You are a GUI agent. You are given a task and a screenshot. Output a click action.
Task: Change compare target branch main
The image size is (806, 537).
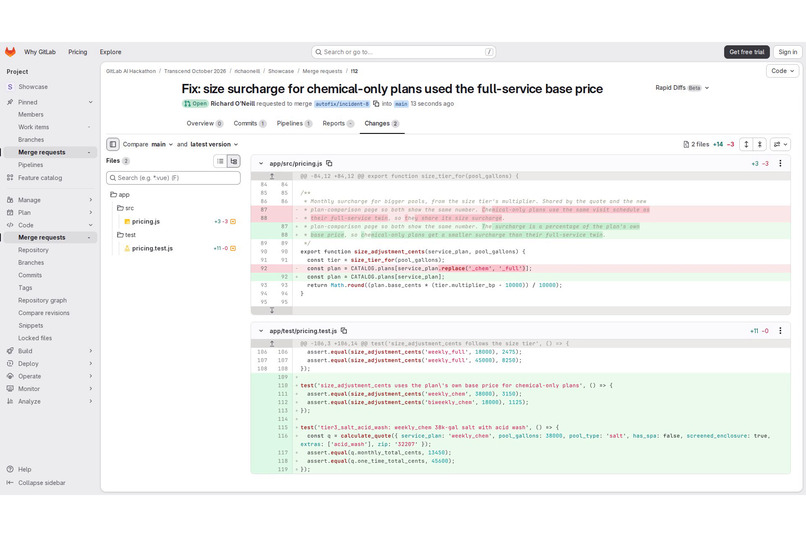(x=162, y=144)
